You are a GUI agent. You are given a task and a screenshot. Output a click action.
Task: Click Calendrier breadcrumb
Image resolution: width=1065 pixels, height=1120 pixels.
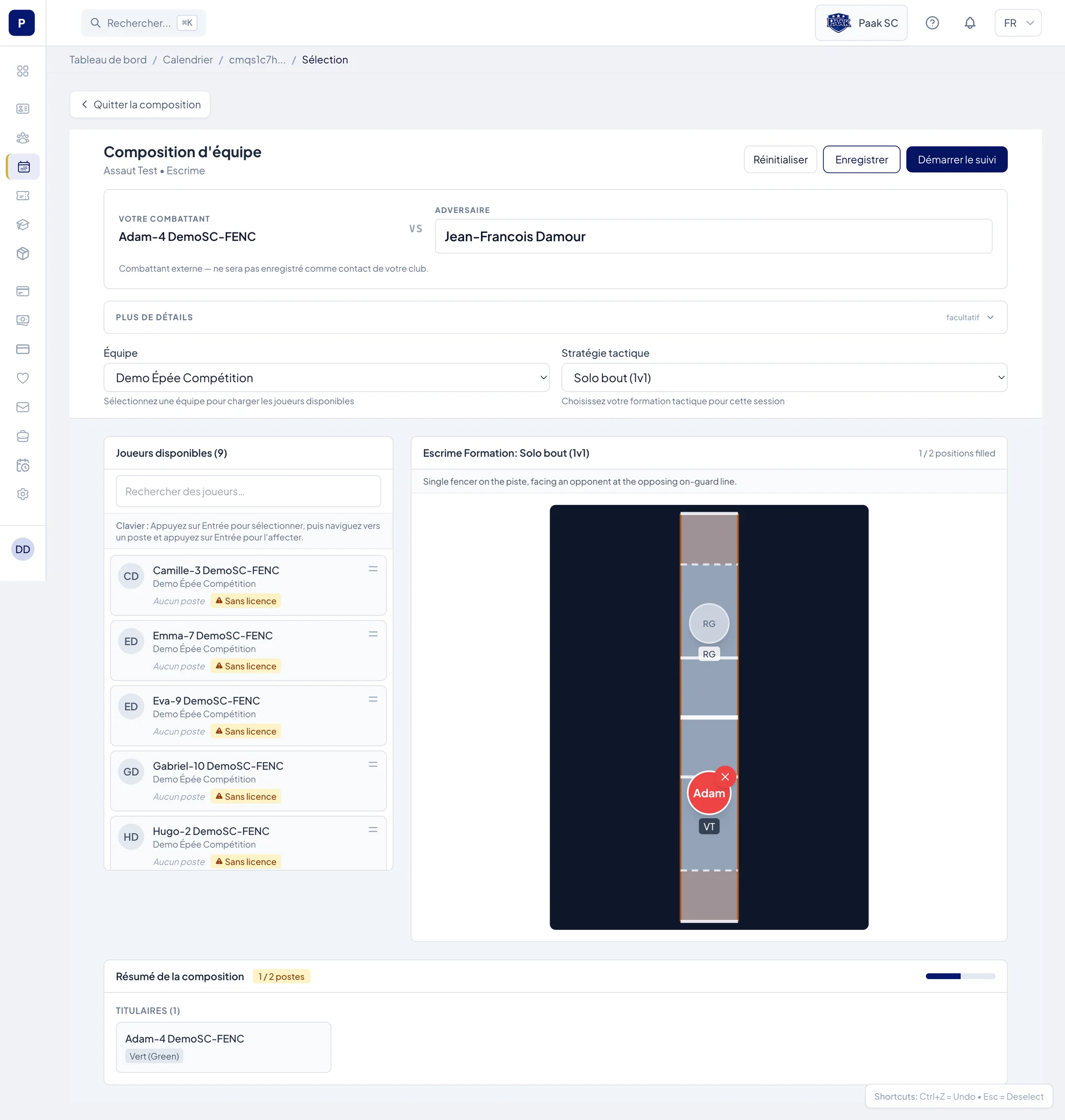click(188, 59)
